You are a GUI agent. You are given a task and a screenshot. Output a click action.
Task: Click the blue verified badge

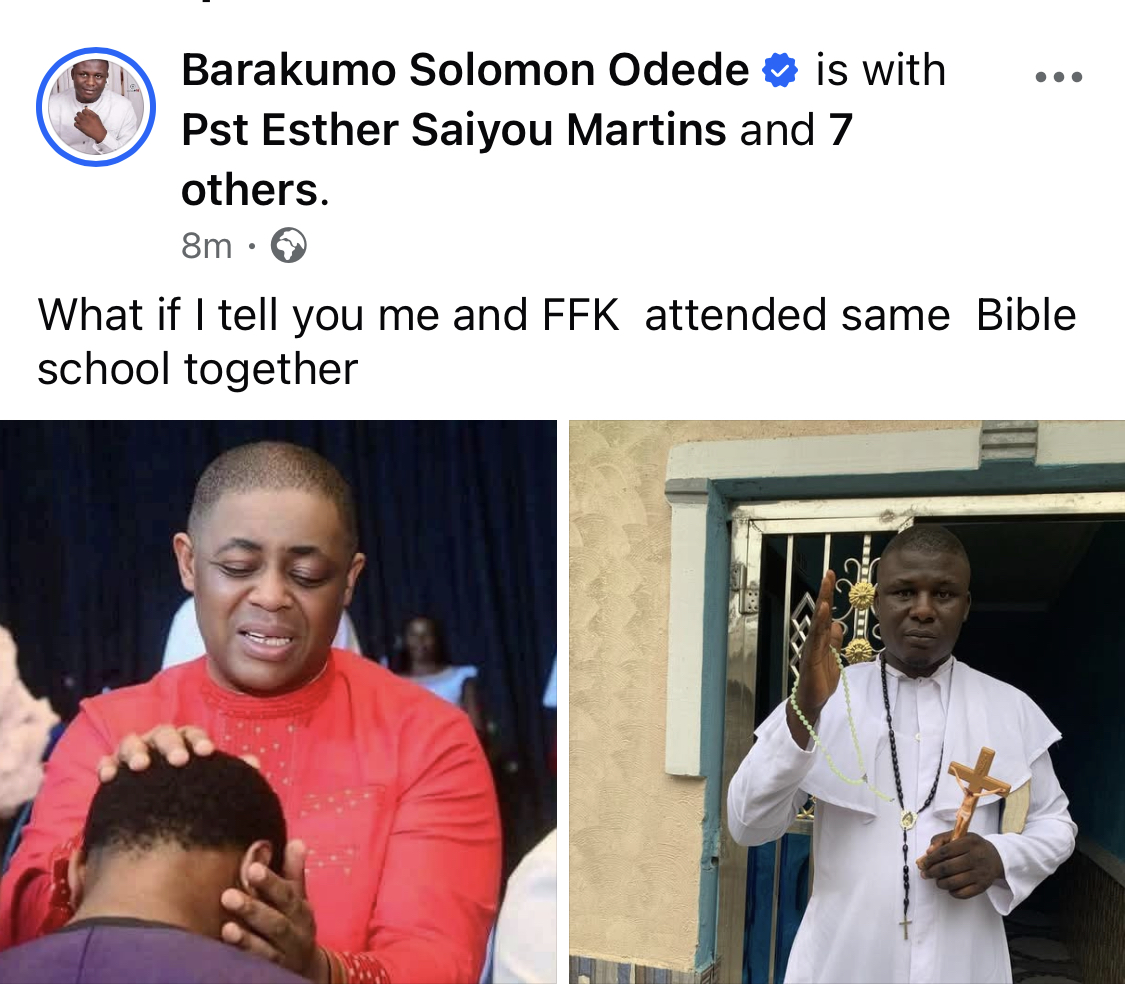point(779,70)
